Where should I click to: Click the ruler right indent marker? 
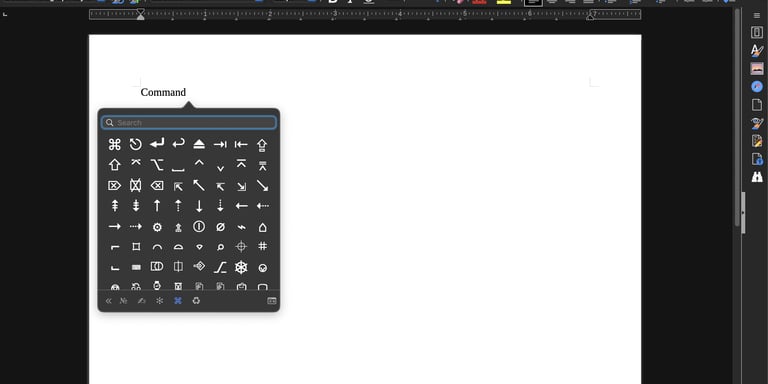tap(590, 17)
